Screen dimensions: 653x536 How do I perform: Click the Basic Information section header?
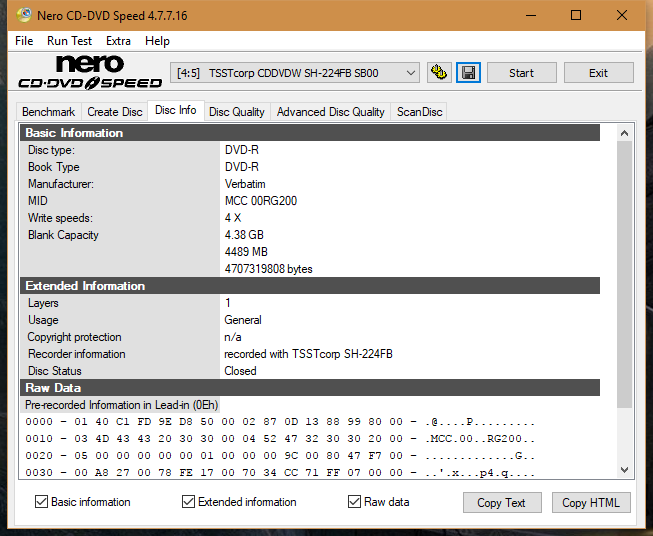310,133
